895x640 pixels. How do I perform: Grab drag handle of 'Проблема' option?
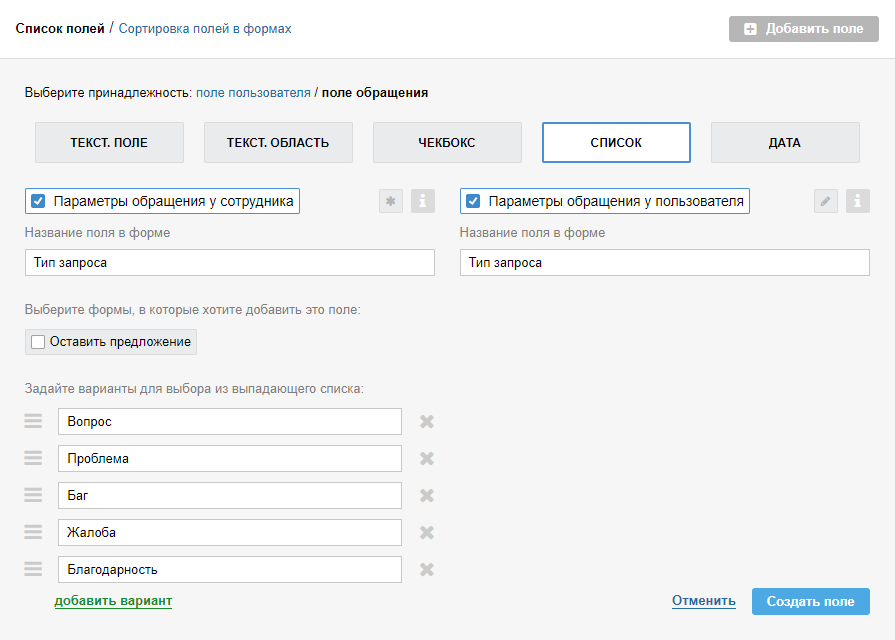click(x=33, y=458)
